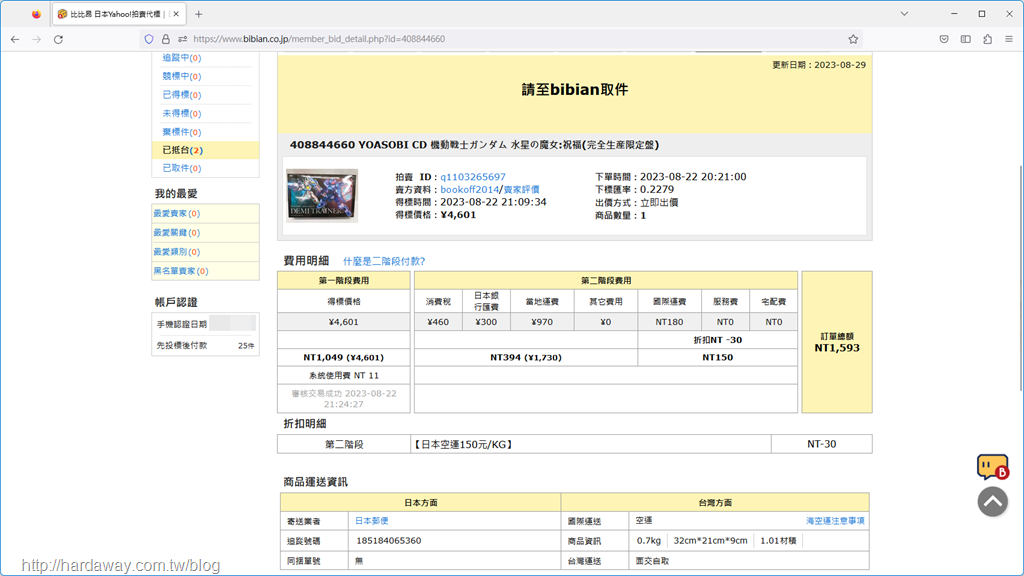
Task: Click the 更新日期：2023-08-29 text
Action: point(819,65)
